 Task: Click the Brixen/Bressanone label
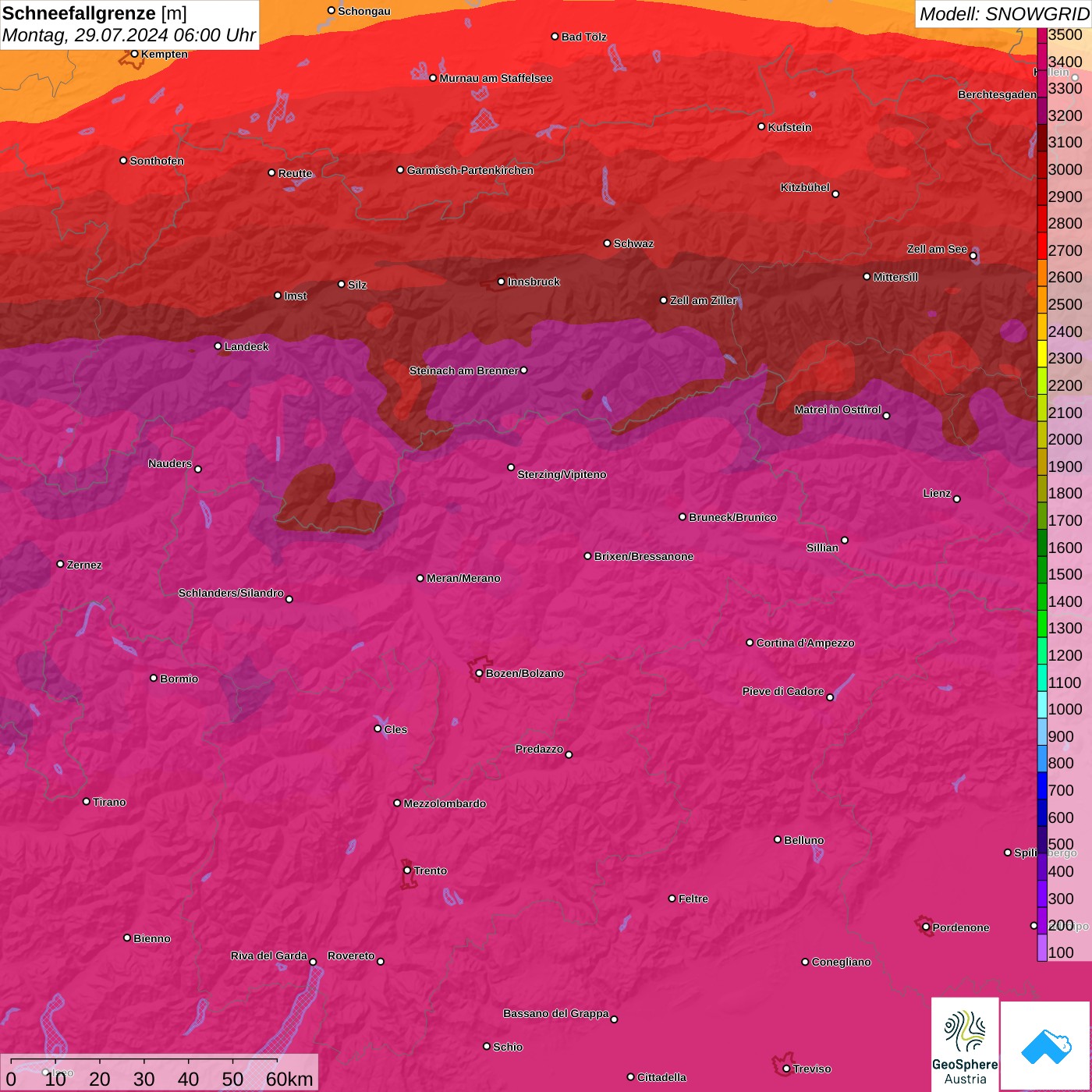[x=643, y=556]
